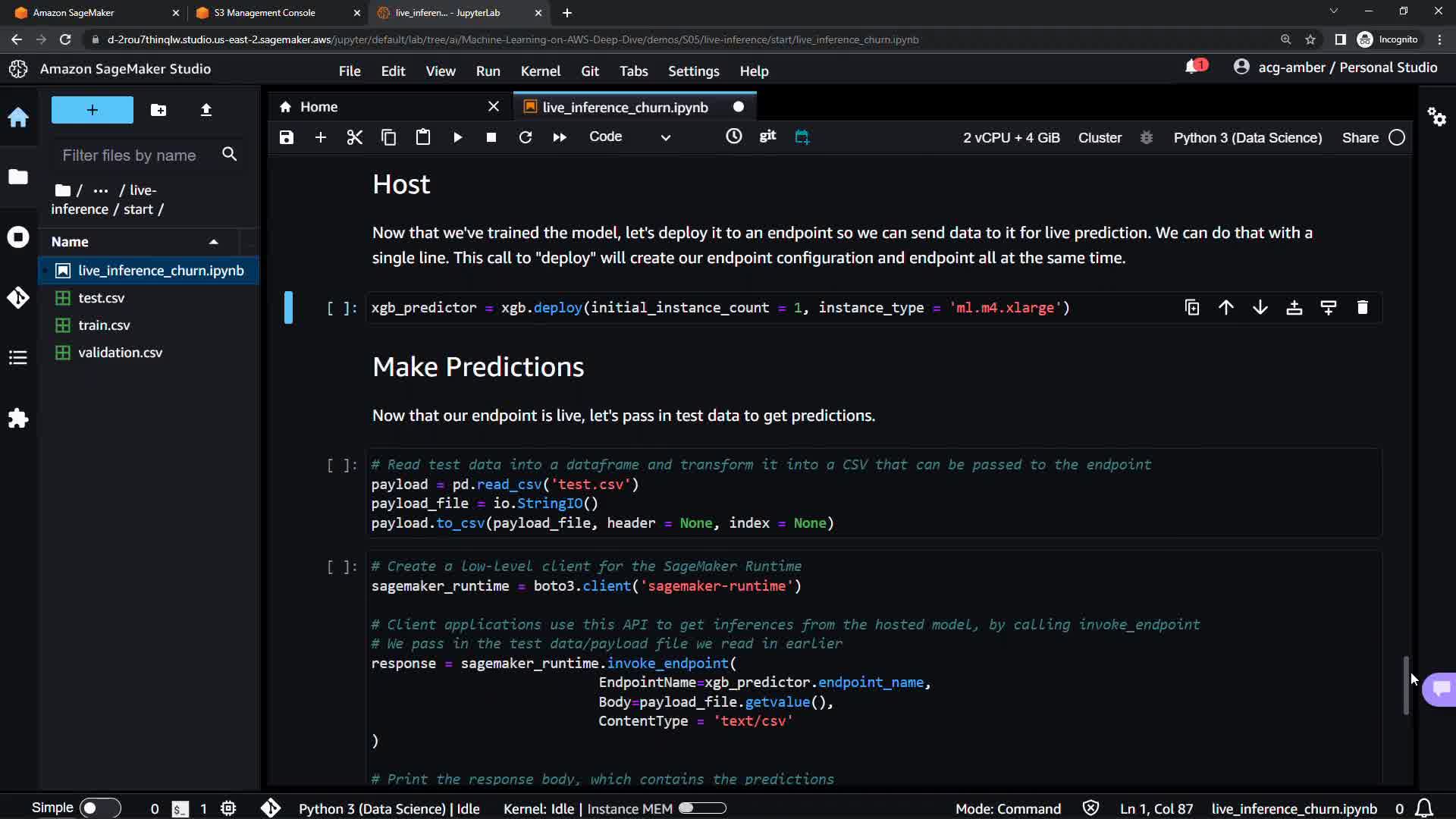Image resolution: width=1456 pixels, height=819 pixels.
Task: Expand the collapsed folder path ellipsis
Action: pos(100,190)
